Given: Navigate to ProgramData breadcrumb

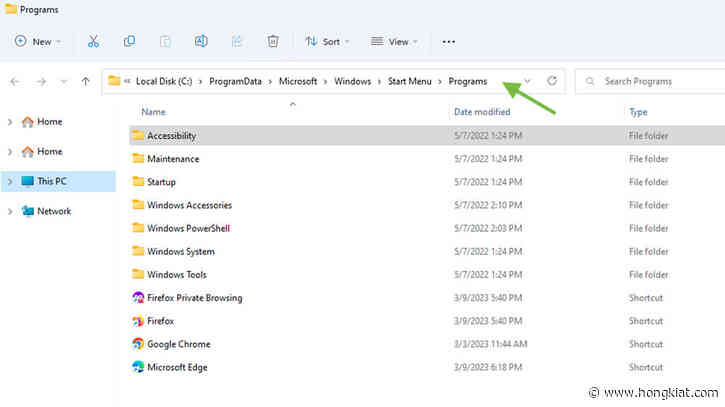Looking at the screenshot, I should 235,81.
